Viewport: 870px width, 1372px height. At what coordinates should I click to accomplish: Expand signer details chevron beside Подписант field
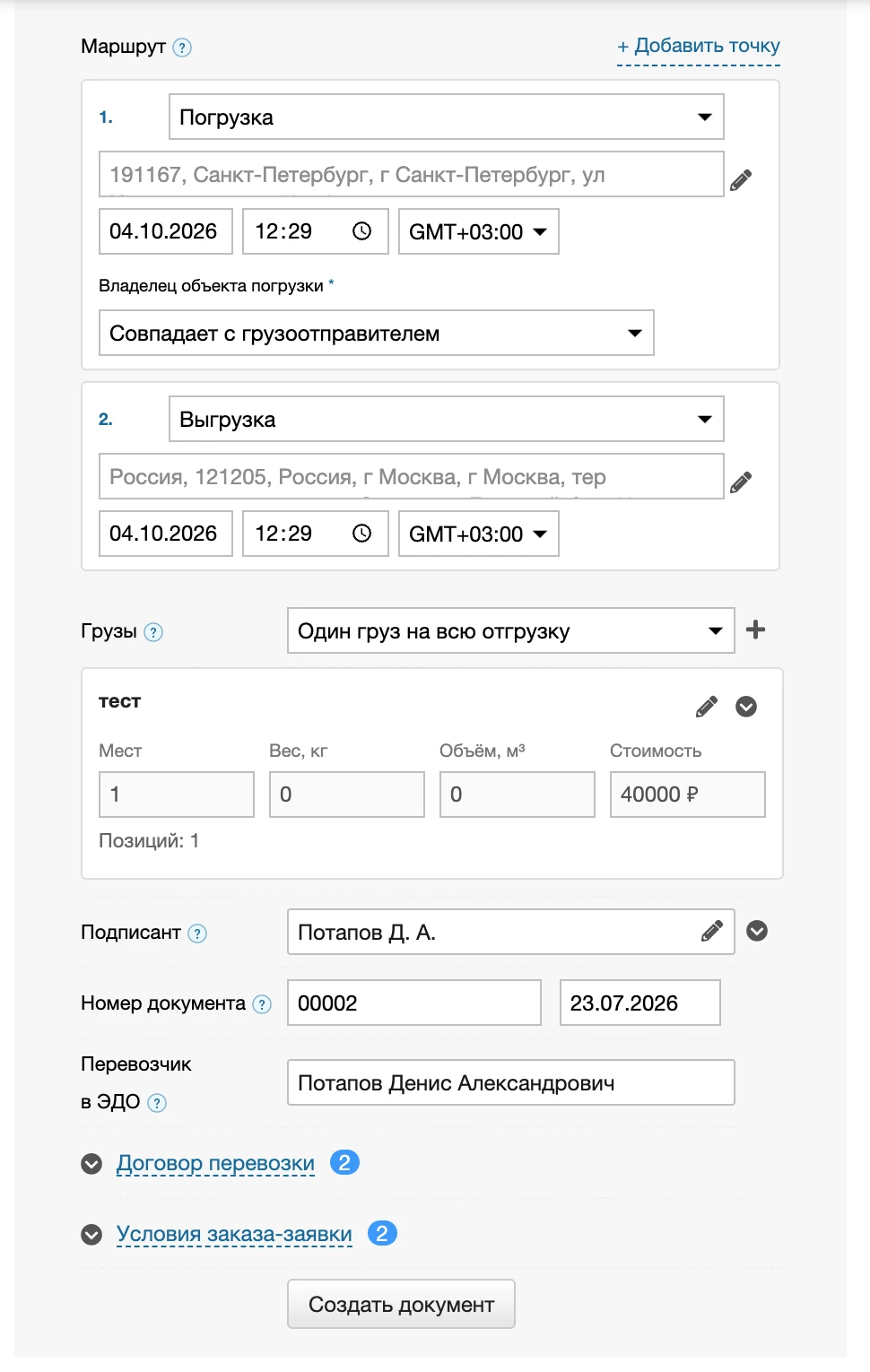point(757,931)
